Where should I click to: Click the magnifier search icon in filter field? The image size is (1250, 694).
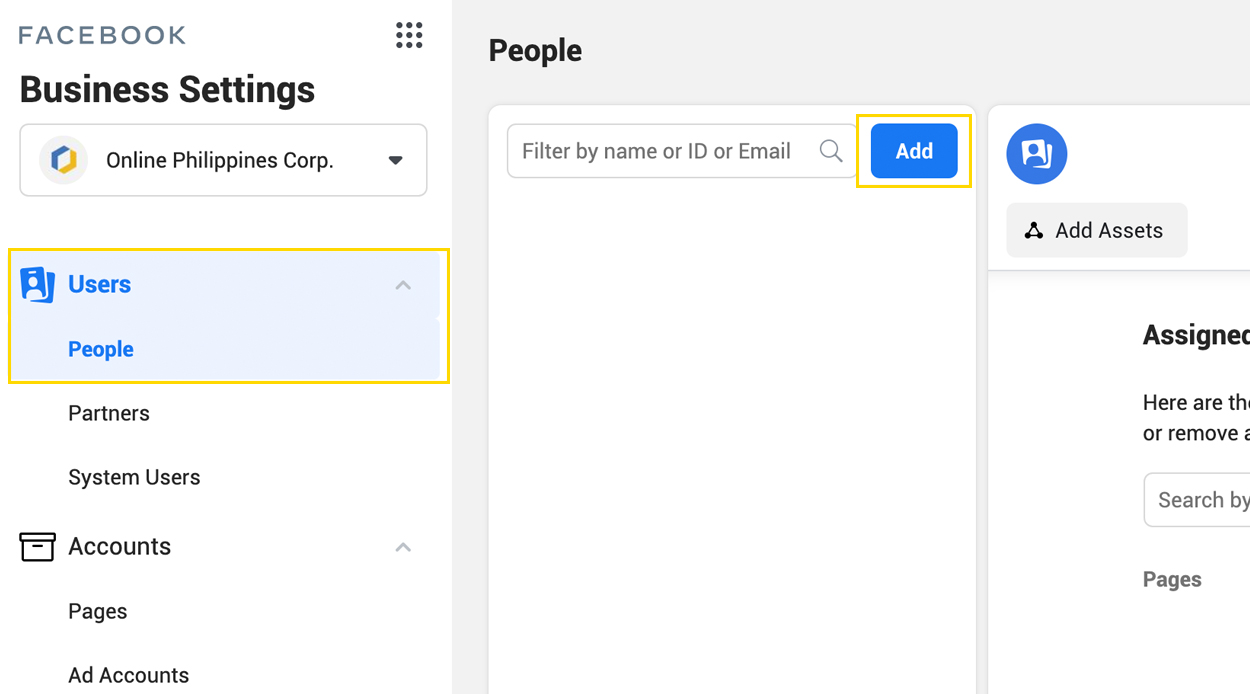pos(831,151)
